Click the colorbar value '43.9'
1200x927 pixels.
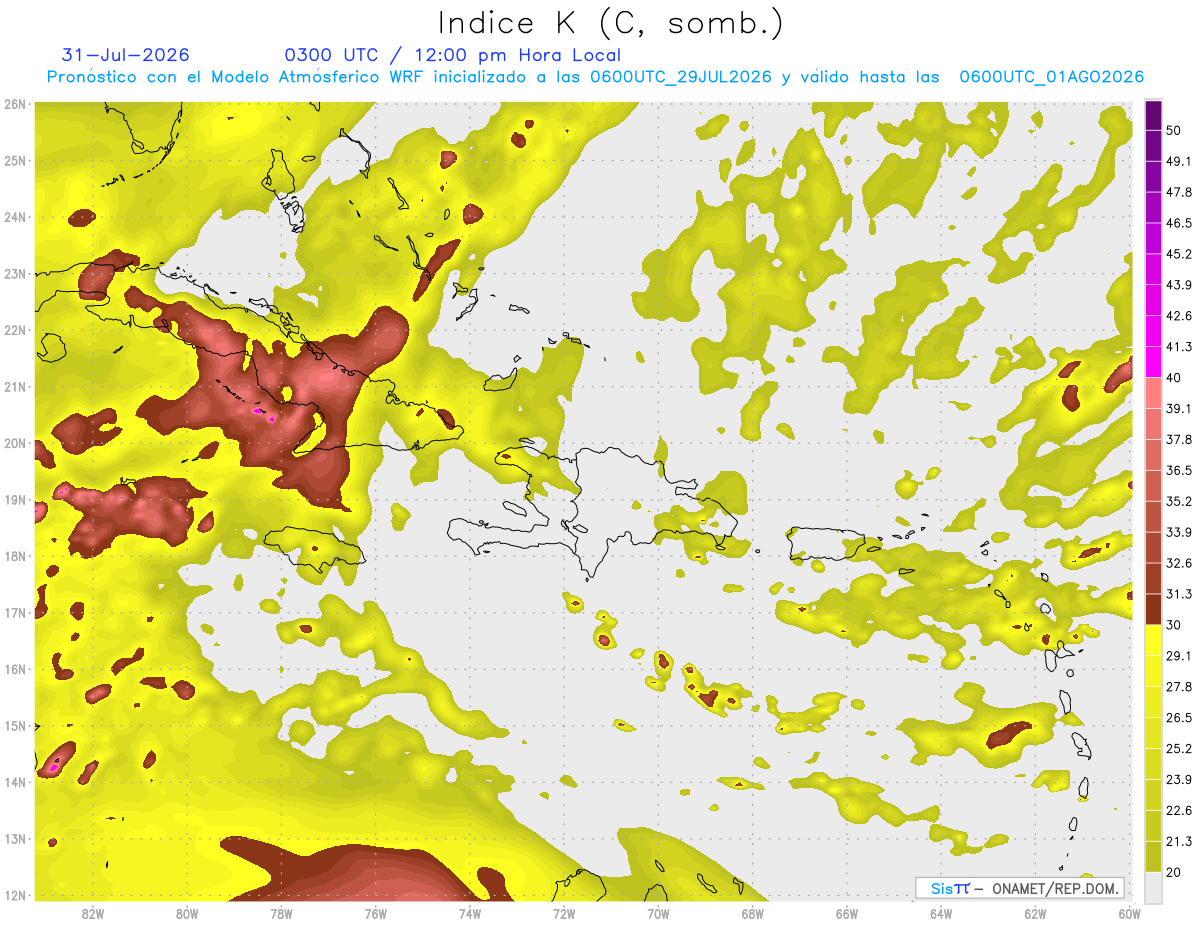point(1179,284)
